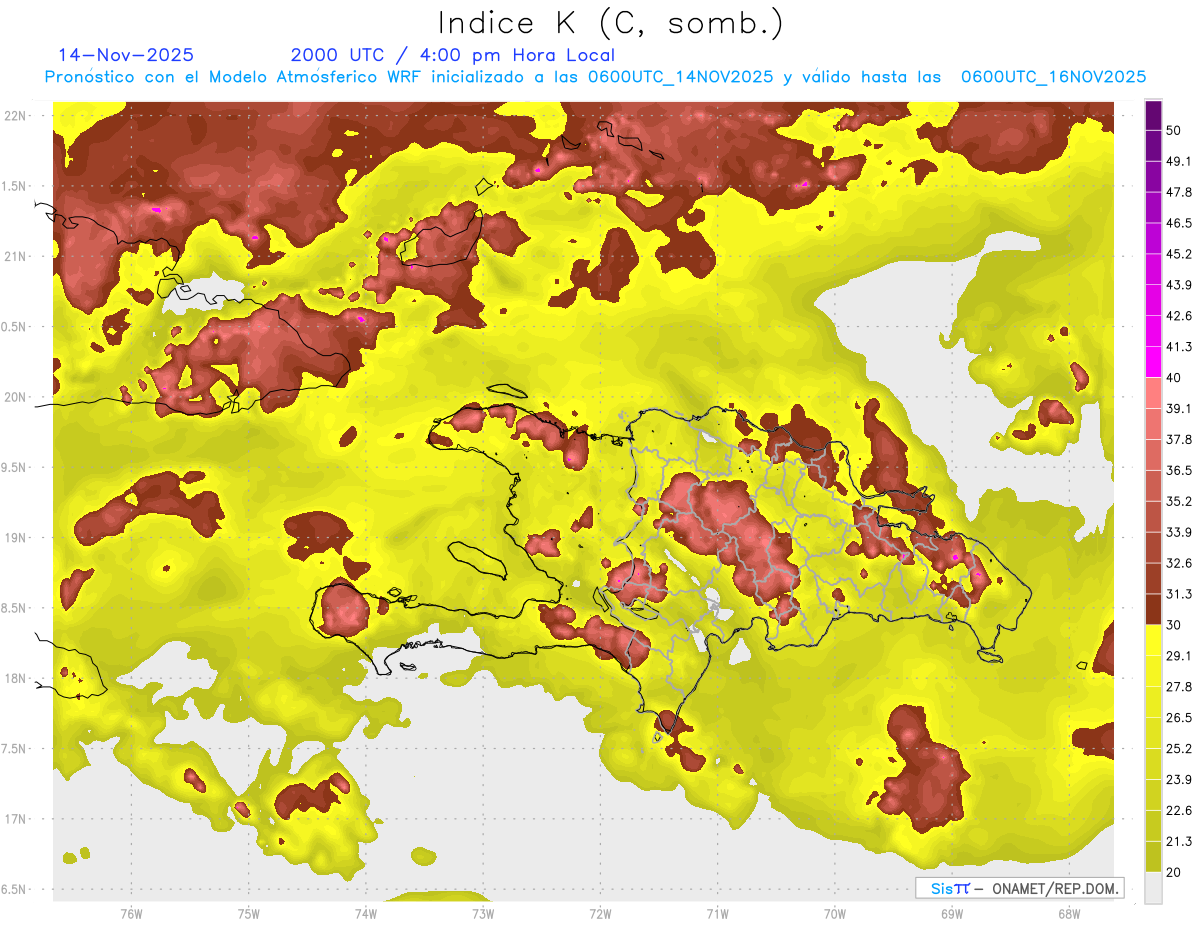Pick the gray swatch at the legend bottom
Image resolution: width=1200 pixels, height=927 pixels.
[1153, 888]
